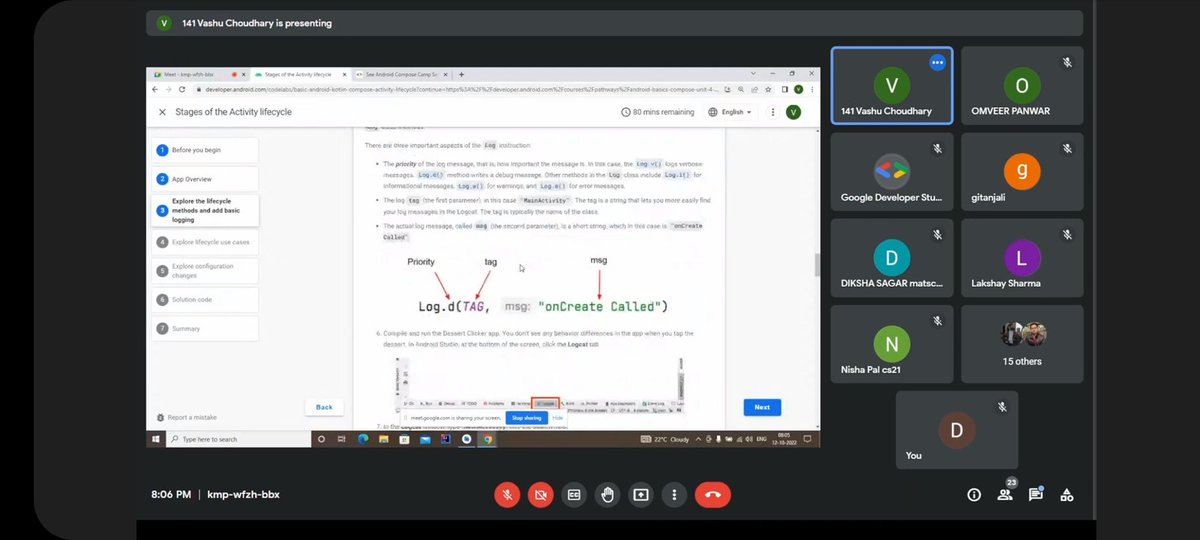Click the Type here to search box
Screen dimensions: 1200x540
click(239, 439)
